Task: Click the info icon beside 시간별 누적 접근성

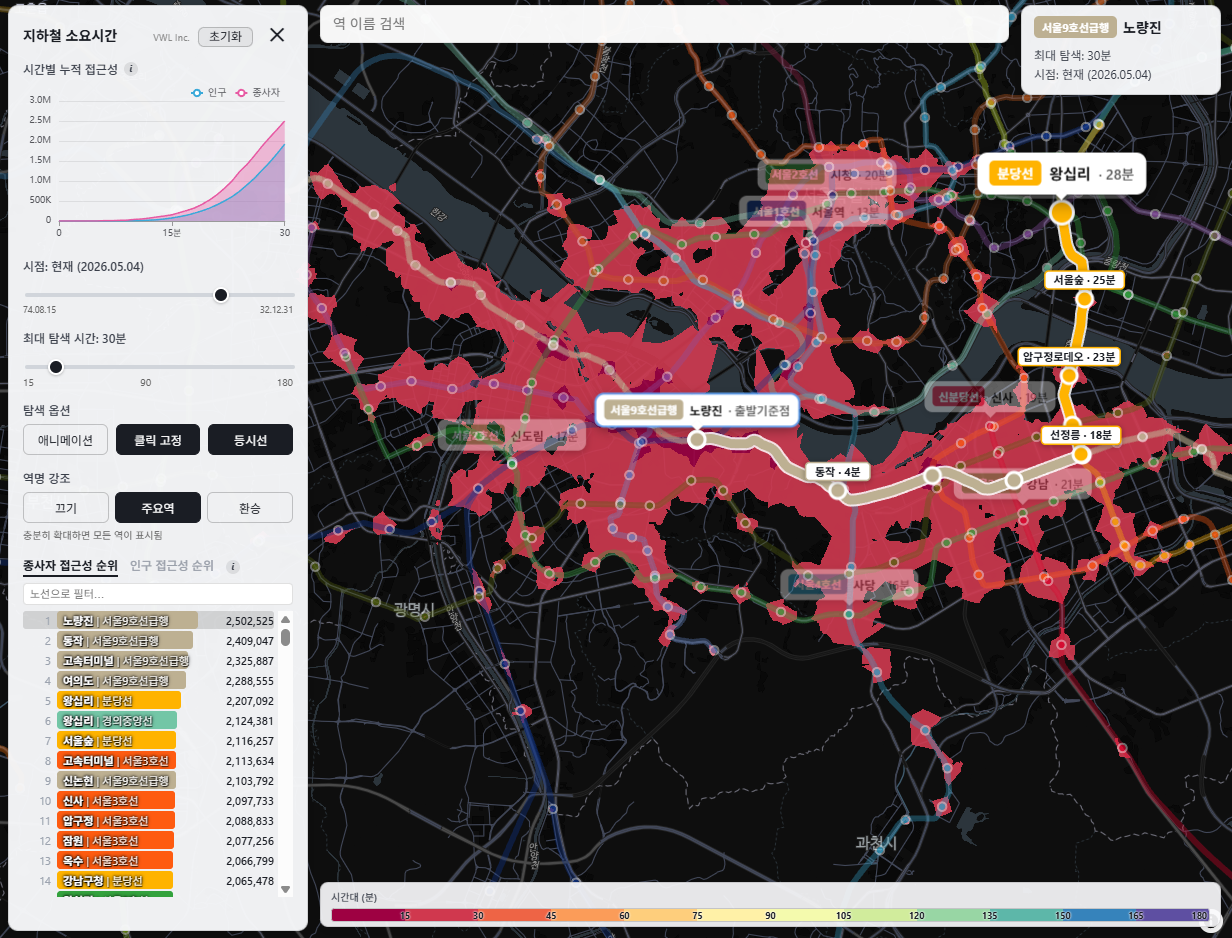Action: point(132,69)
